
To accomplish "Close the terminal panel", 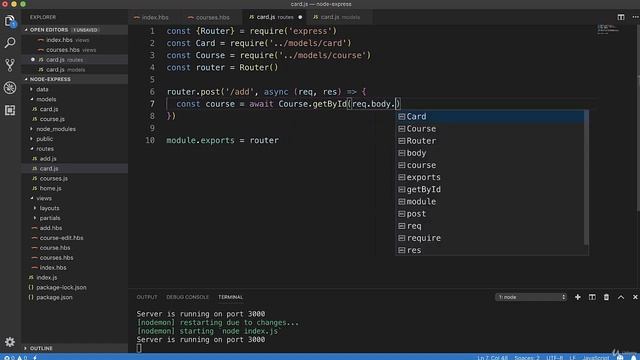I will click(x=635, y=297).
